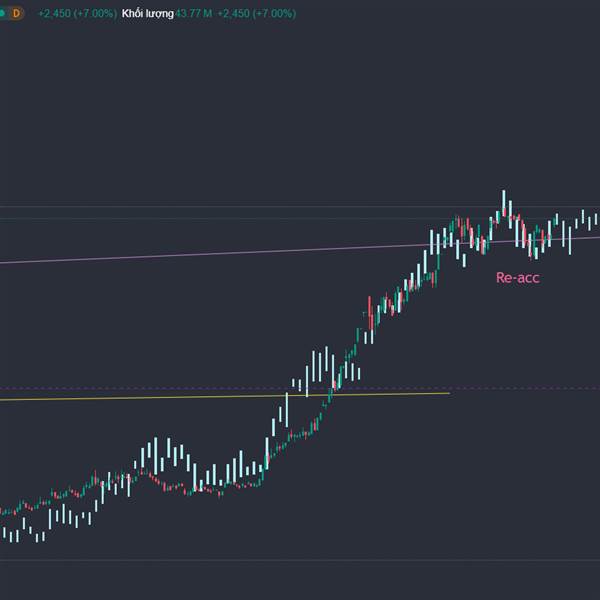Image resolution: width=600 pixels, height=600 pixels.
Task: Click the +2,450 (+7.00%) change after the D badge
Action: [77, 14]
